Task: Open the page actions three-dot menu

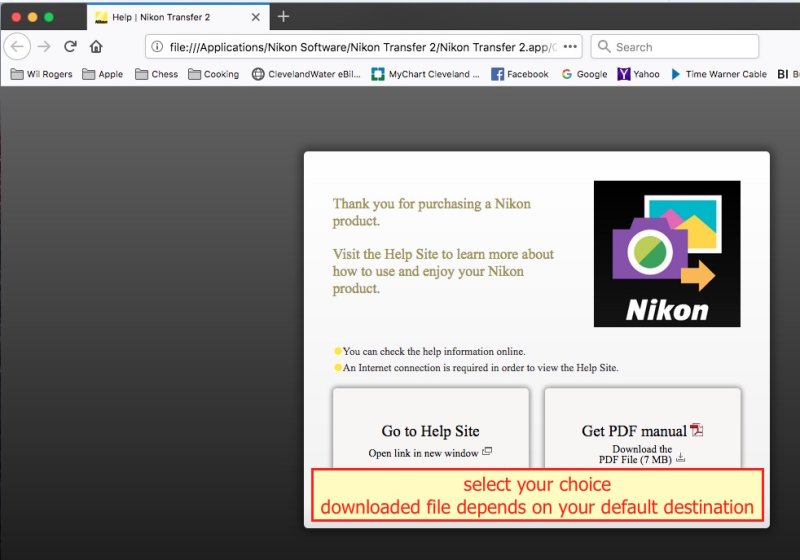Action: coord(570,46)
